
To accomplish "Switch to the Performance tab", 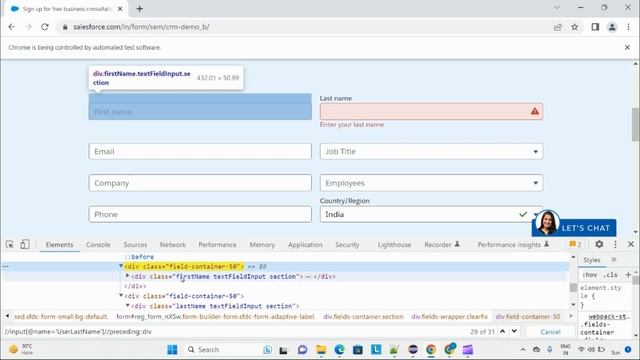I will pos(217,244).
